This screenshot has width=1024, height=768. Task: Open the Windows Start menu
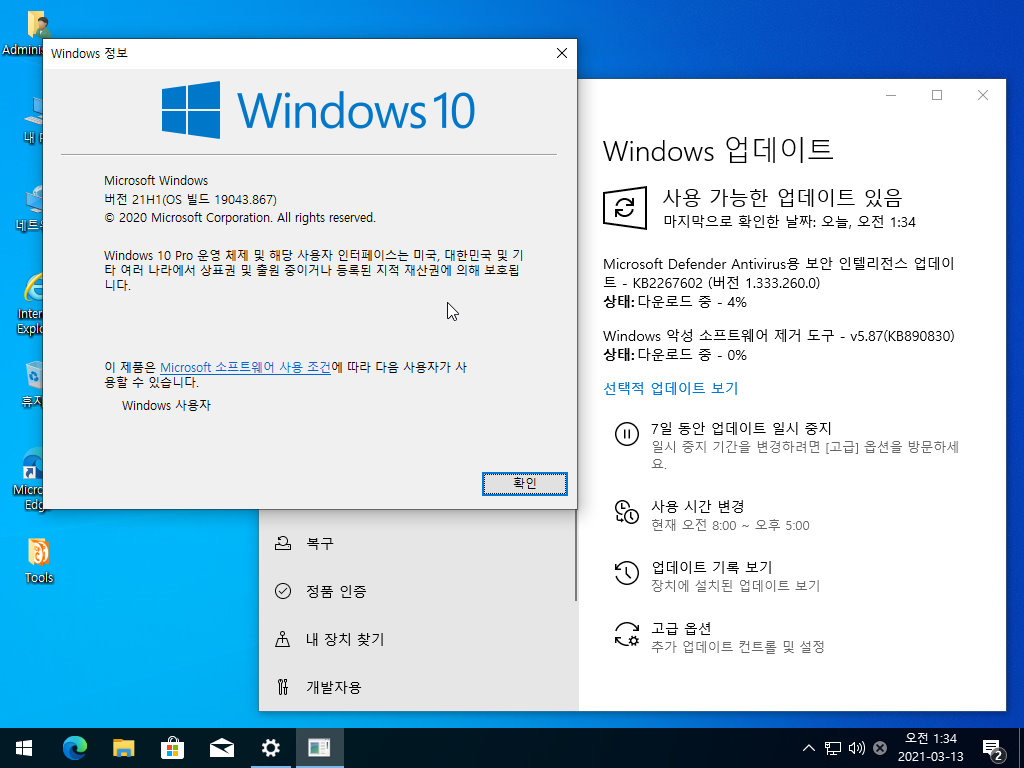point(24,748)
